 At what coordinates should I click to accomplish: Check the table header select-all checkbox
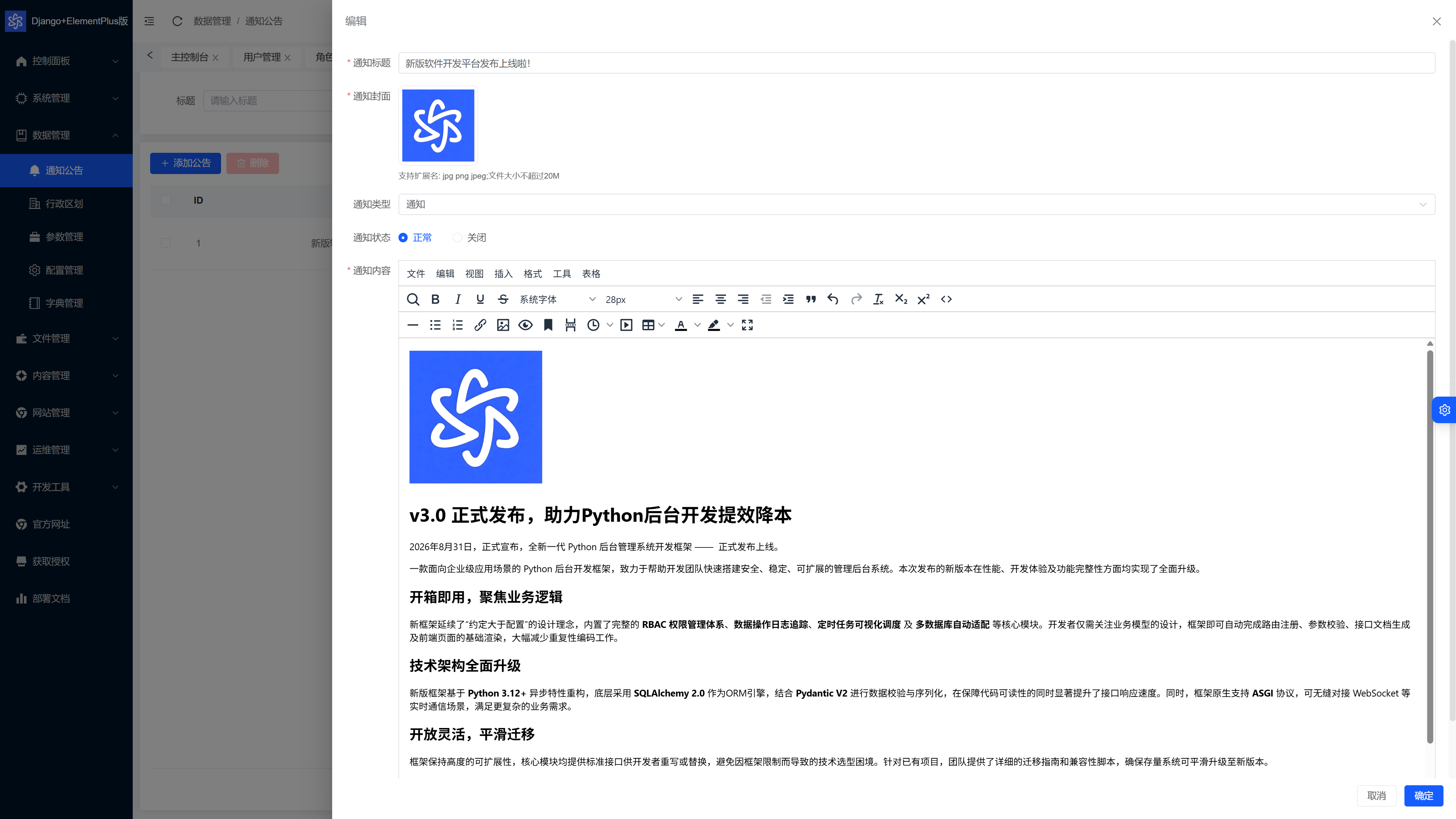click(166, 200)
